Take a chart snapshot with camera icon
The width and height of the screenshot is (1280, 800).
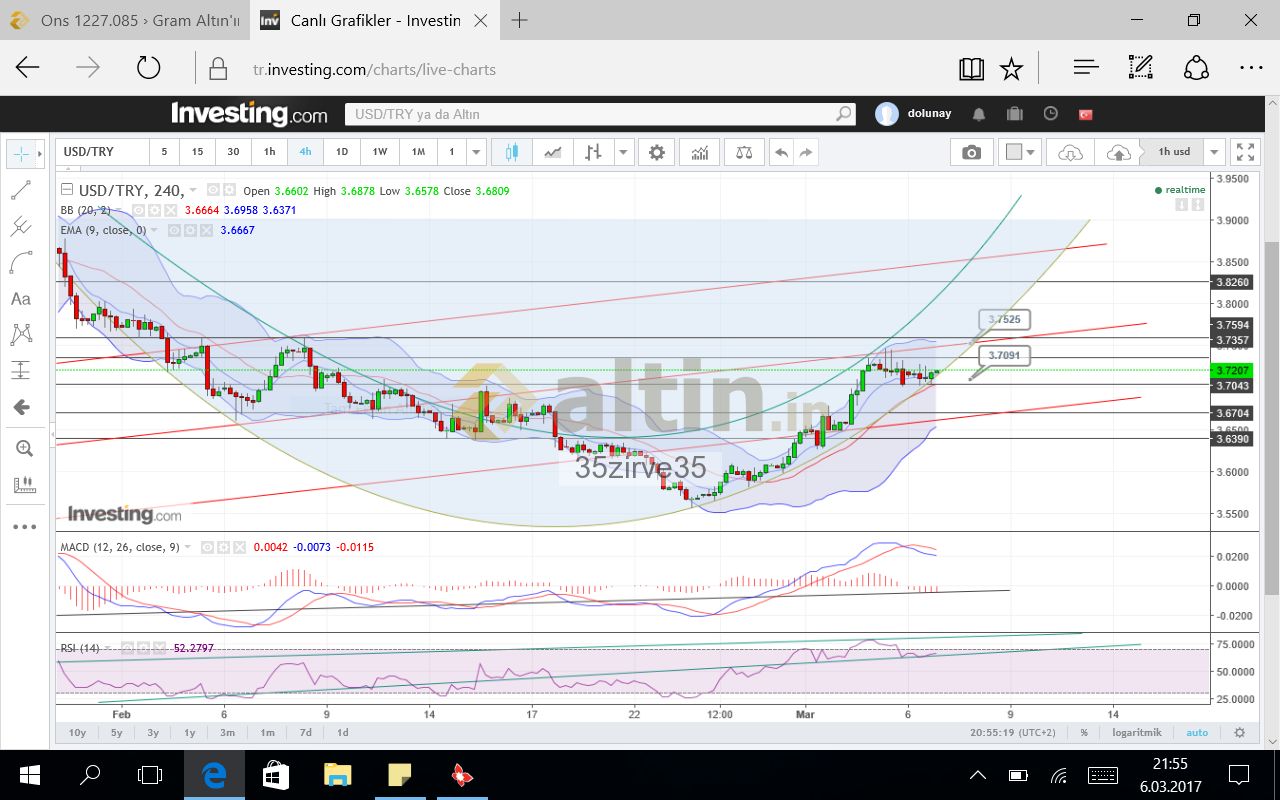pyautogui.click(x=971, y=152)
